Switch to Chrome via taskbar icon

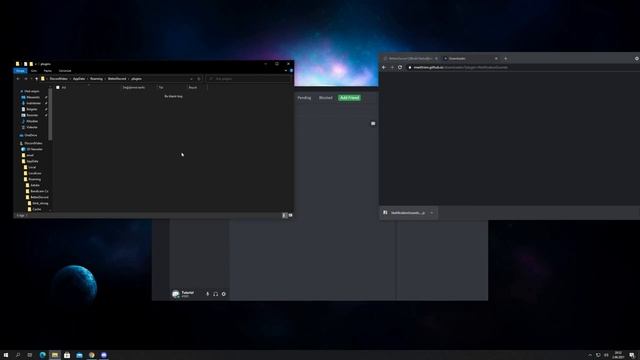91,355
